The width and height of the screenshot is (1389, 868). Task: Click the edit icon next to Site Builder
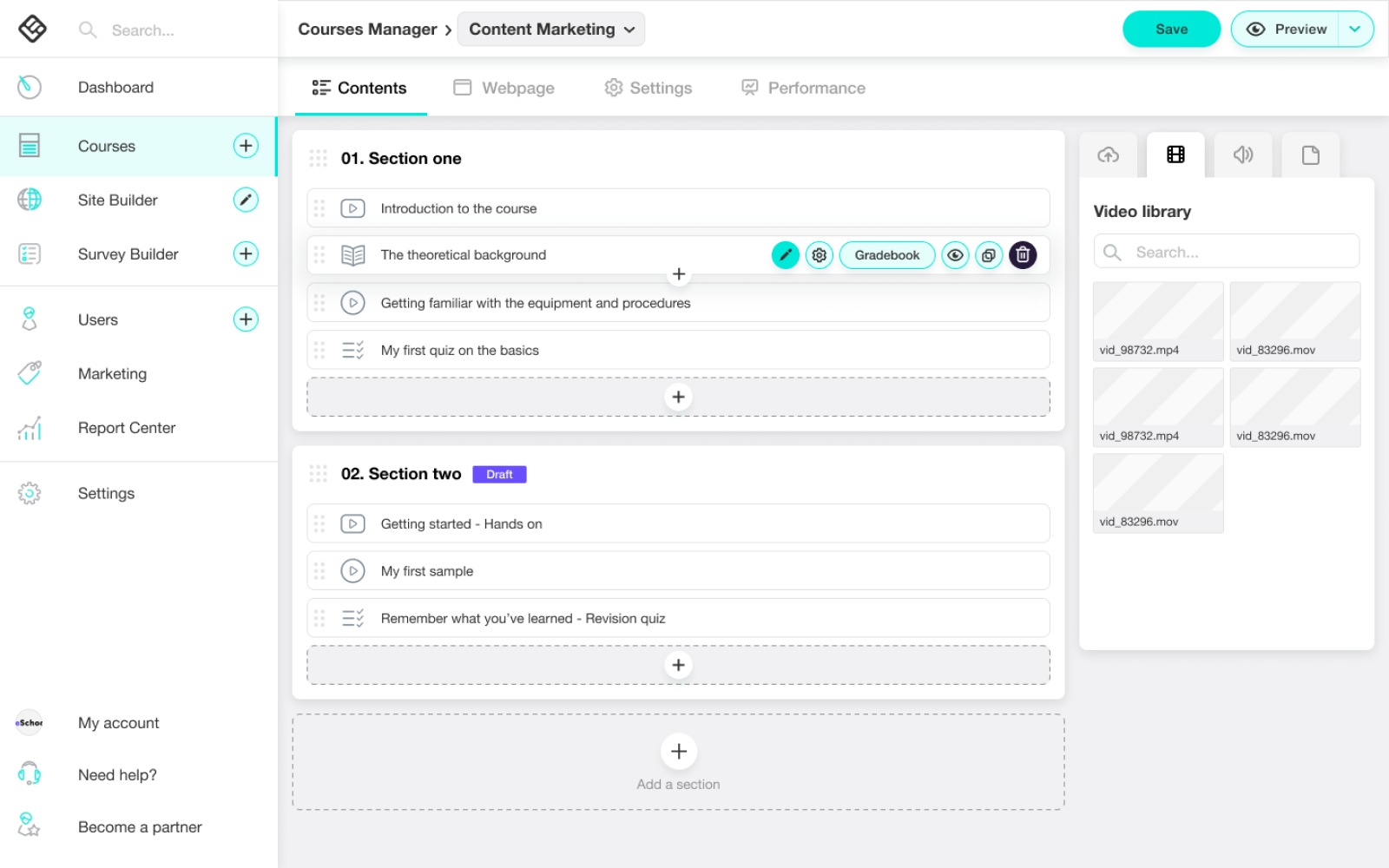[246, 201]
